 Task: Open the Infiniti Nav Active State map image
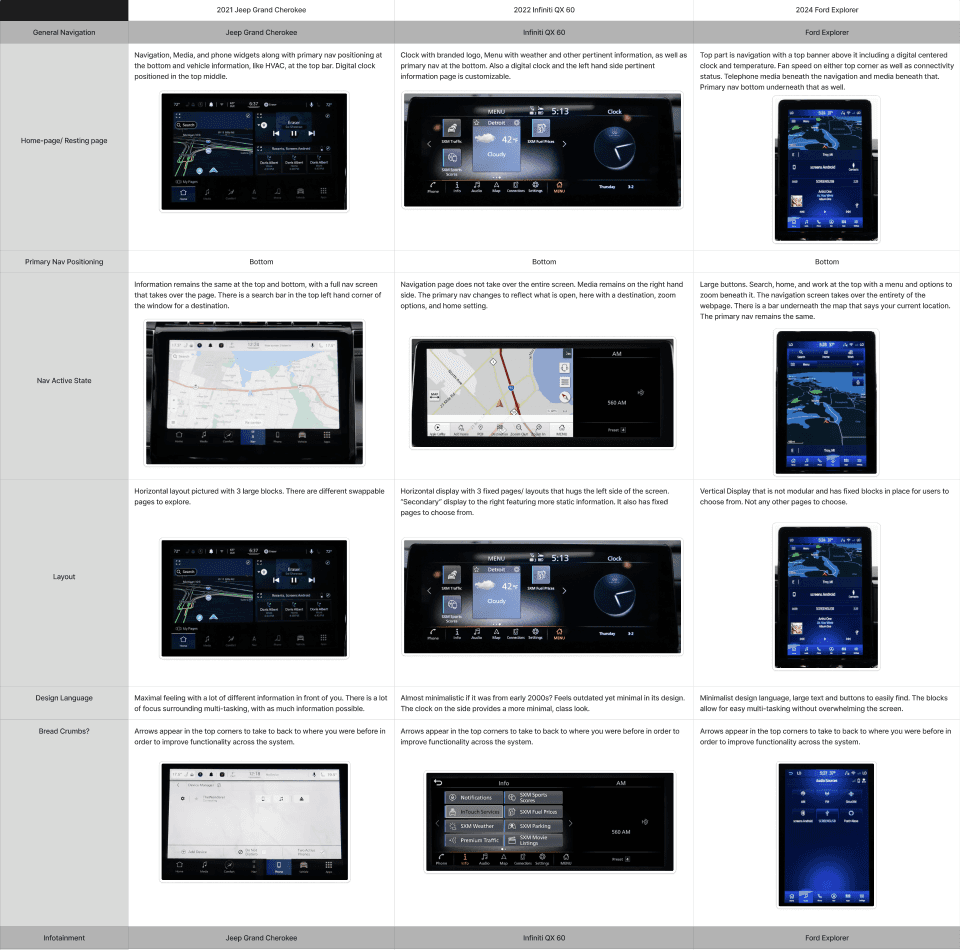point(542,393)
